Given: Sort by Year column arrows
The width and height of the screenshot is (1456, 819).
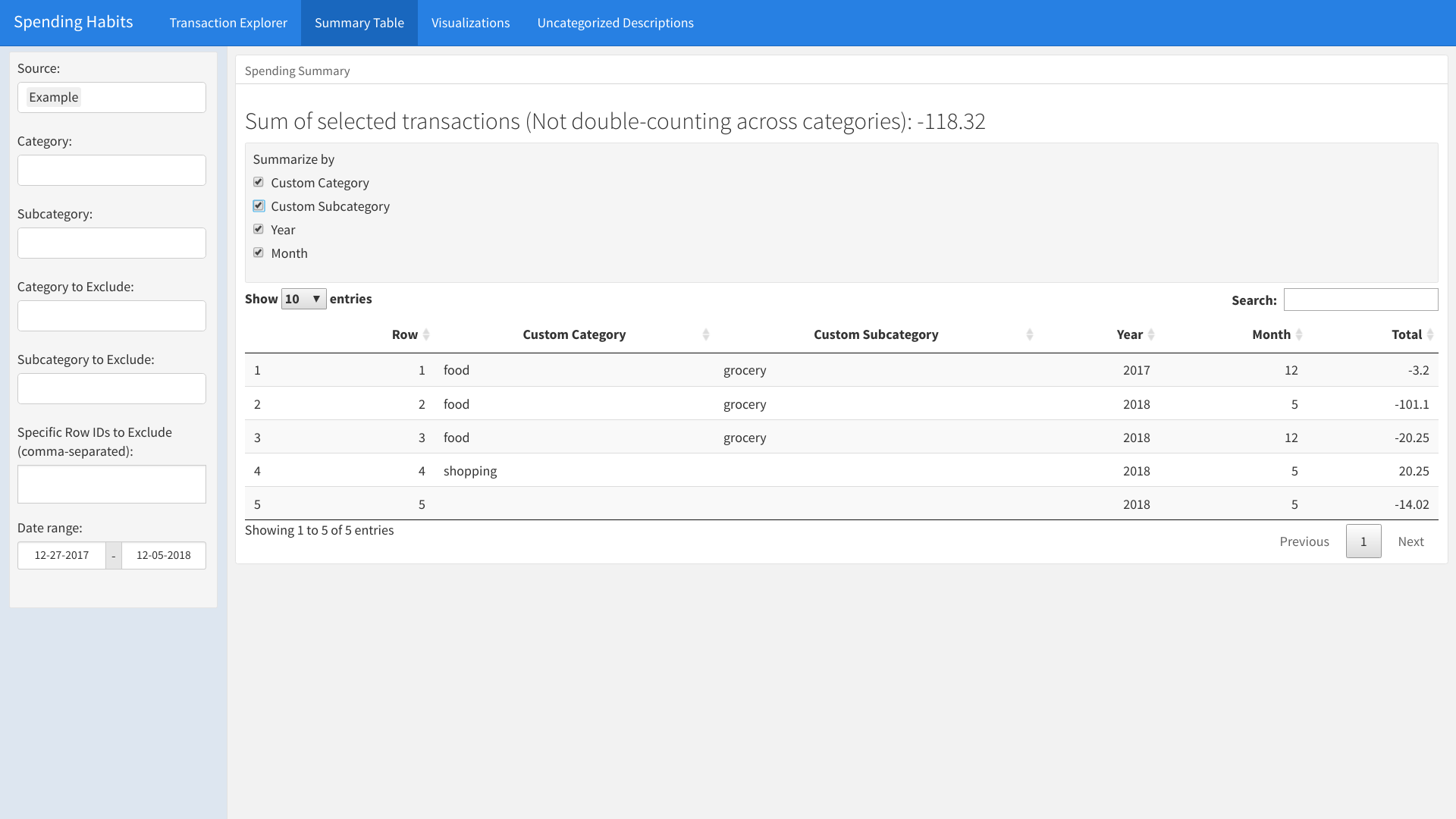Looking at the screenshot, I should pos(1151,334).
